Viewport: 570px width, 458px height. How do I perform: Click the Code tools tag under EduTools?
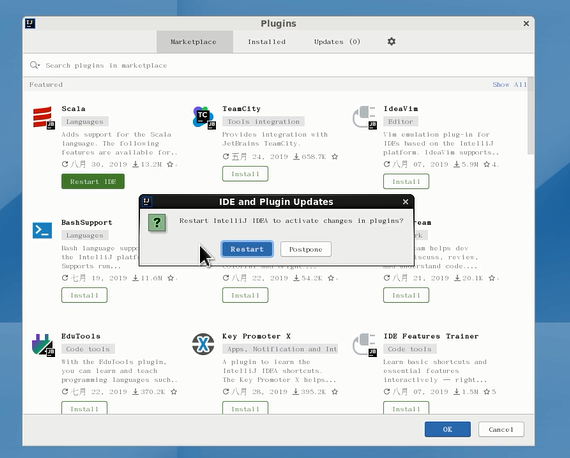[x=88, y=349]
